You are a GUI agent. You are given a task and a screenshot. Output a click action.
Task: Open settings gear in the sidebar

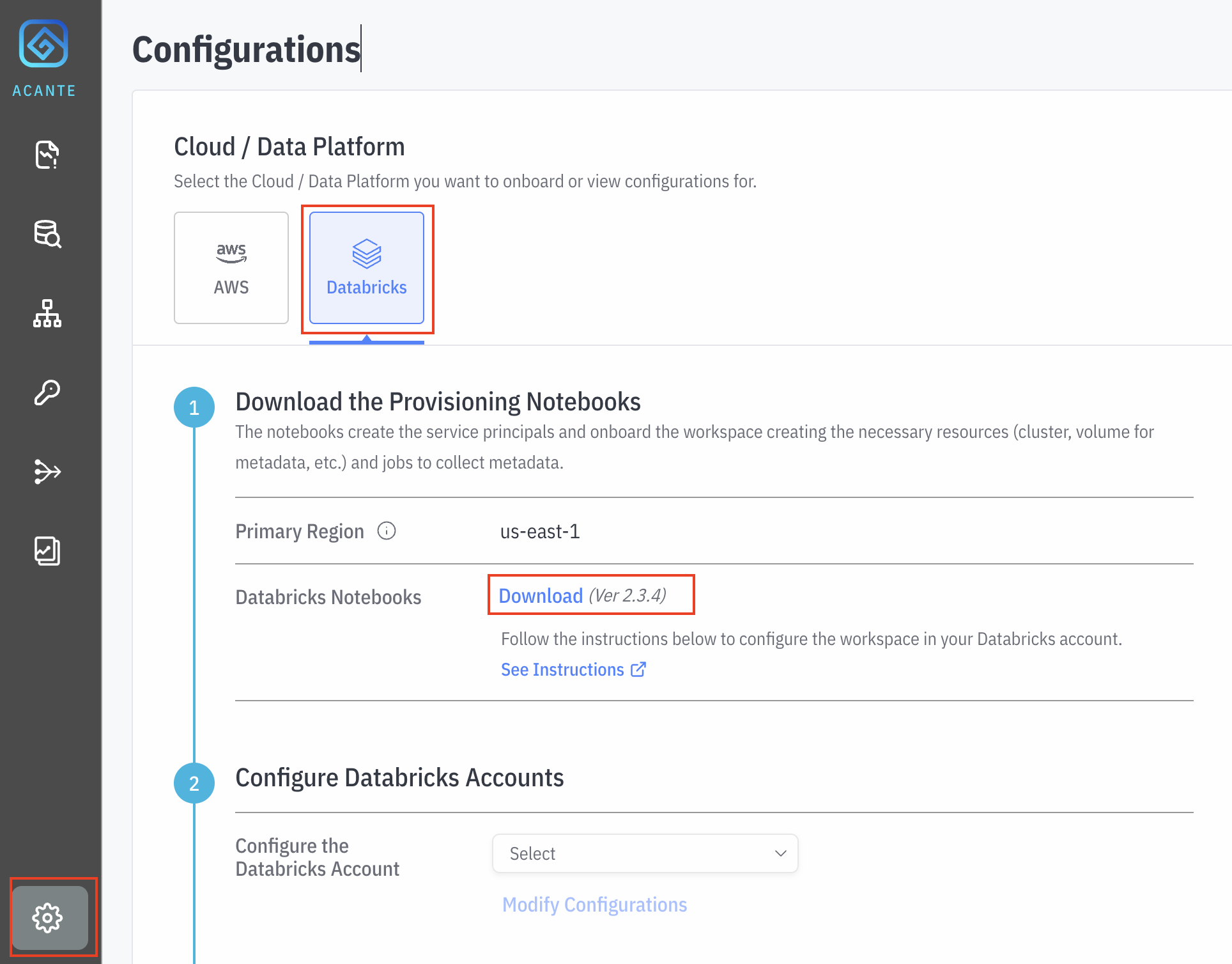click(x=50, y=918)
